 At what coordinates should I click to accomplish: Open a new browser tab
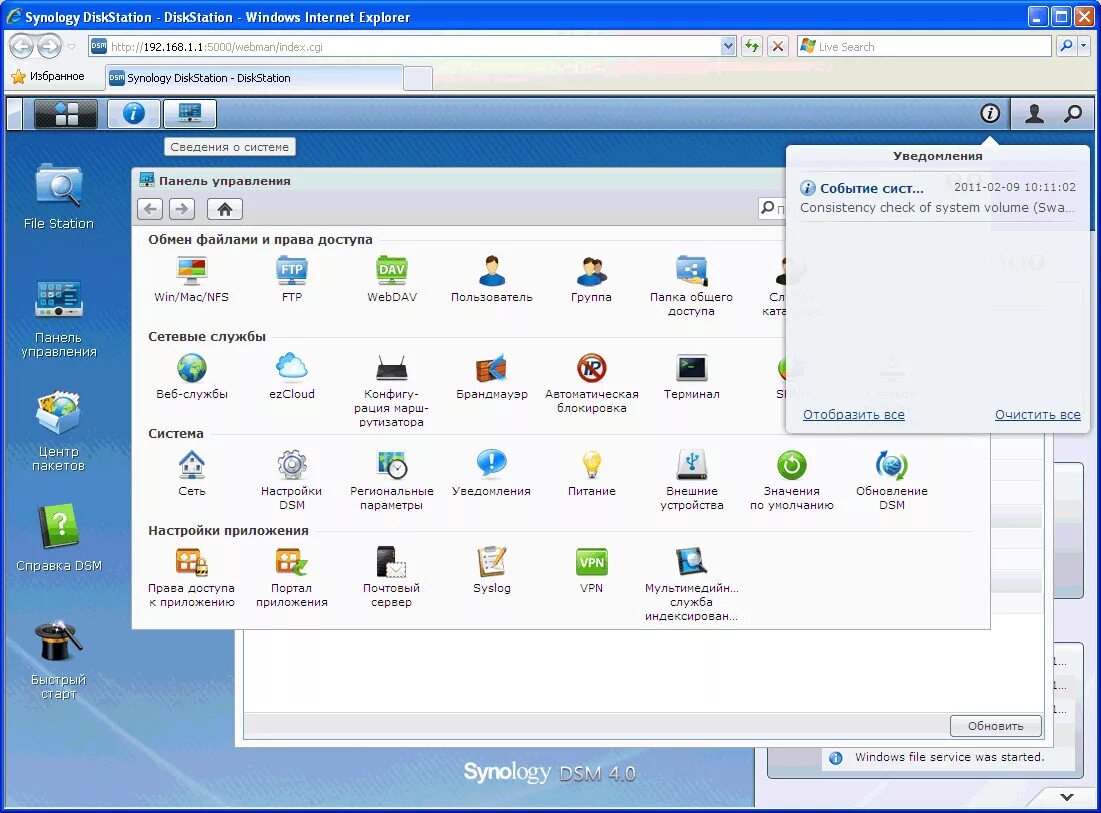(x=418, y=78)
